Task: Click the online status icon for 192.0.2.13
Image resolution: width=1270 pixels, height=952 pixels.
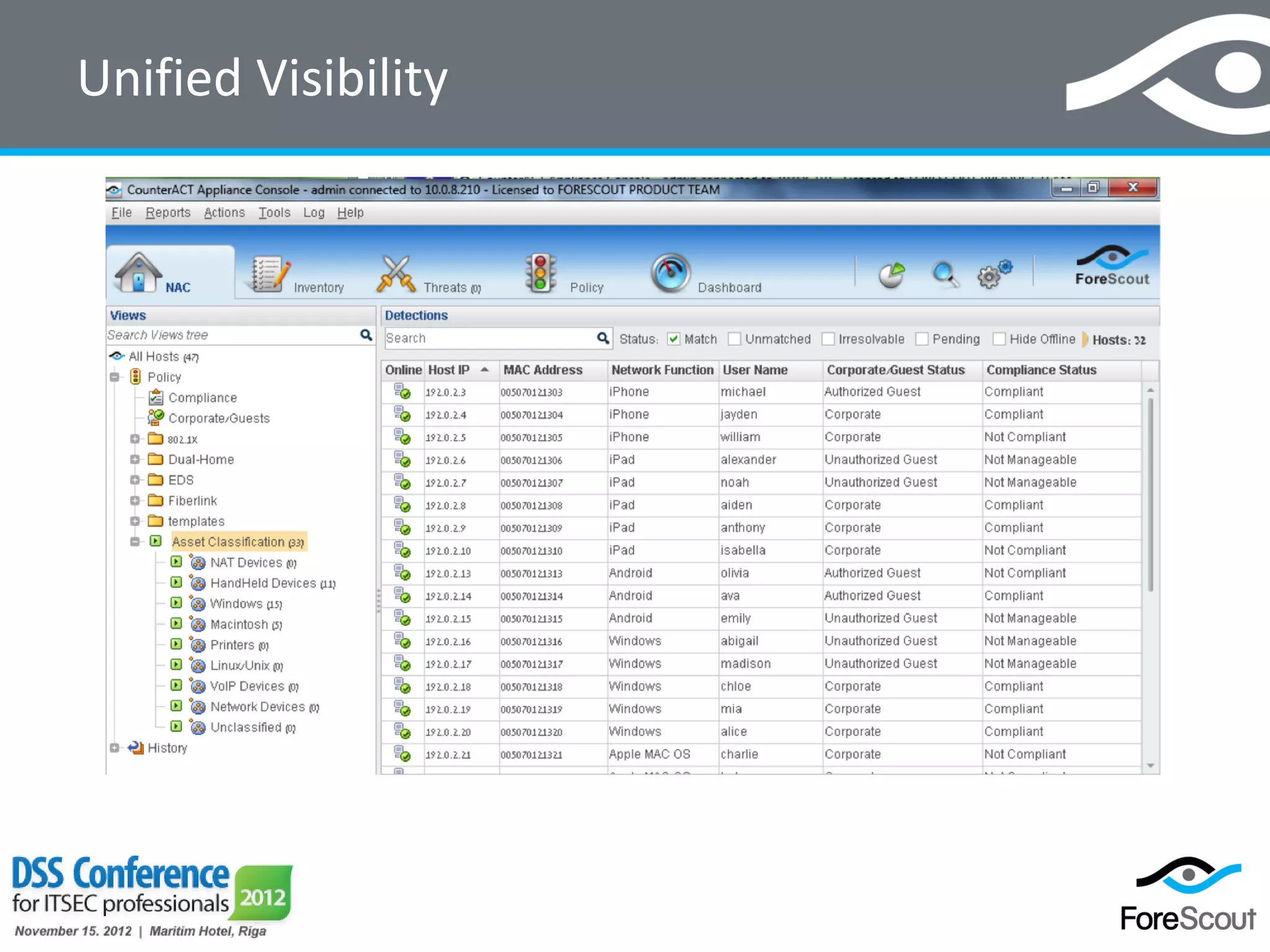Action: [402, 573]
